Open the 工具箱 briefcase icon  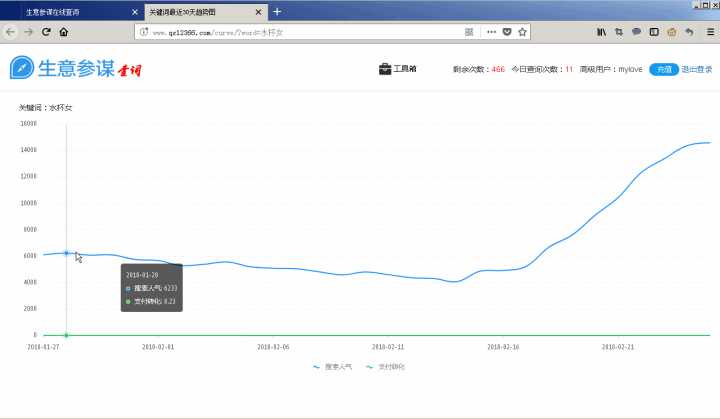385,69
